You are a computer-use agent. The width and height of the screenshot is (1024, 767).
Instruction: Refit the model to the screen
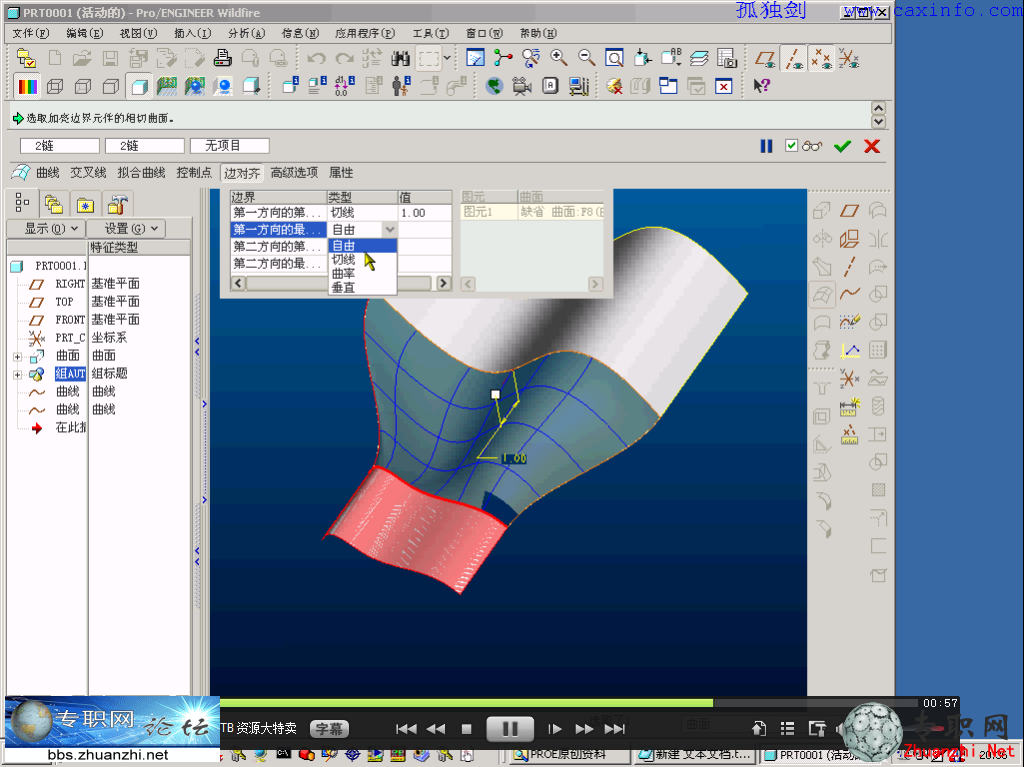tap(615, 59)
